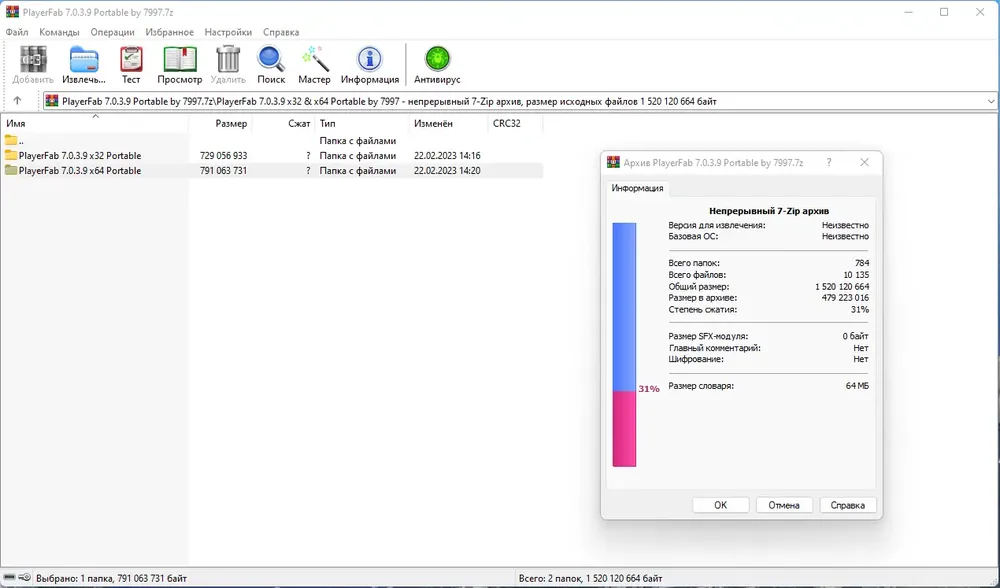This screenshot has height=588, width=1000.
Task: Click 'Размер словаря' value 64 МБ
Action: pos(857,386)
